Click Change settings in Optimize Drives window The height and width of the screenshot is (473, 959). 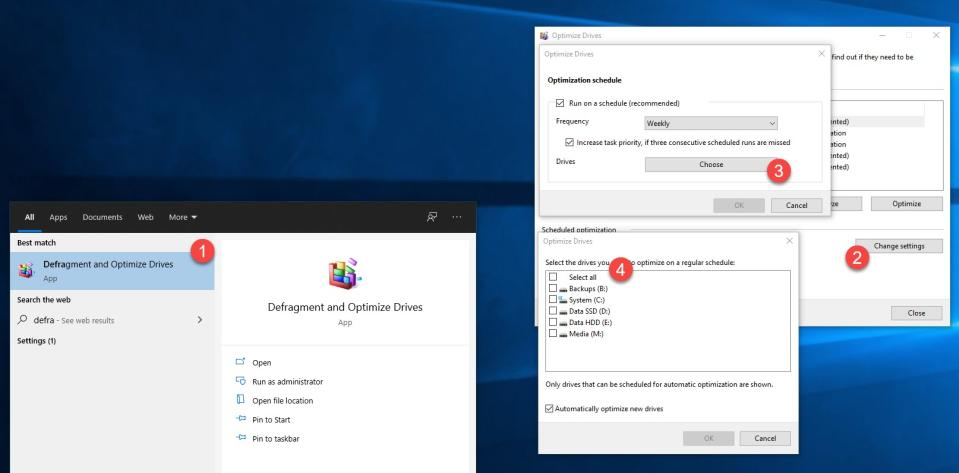898,246
